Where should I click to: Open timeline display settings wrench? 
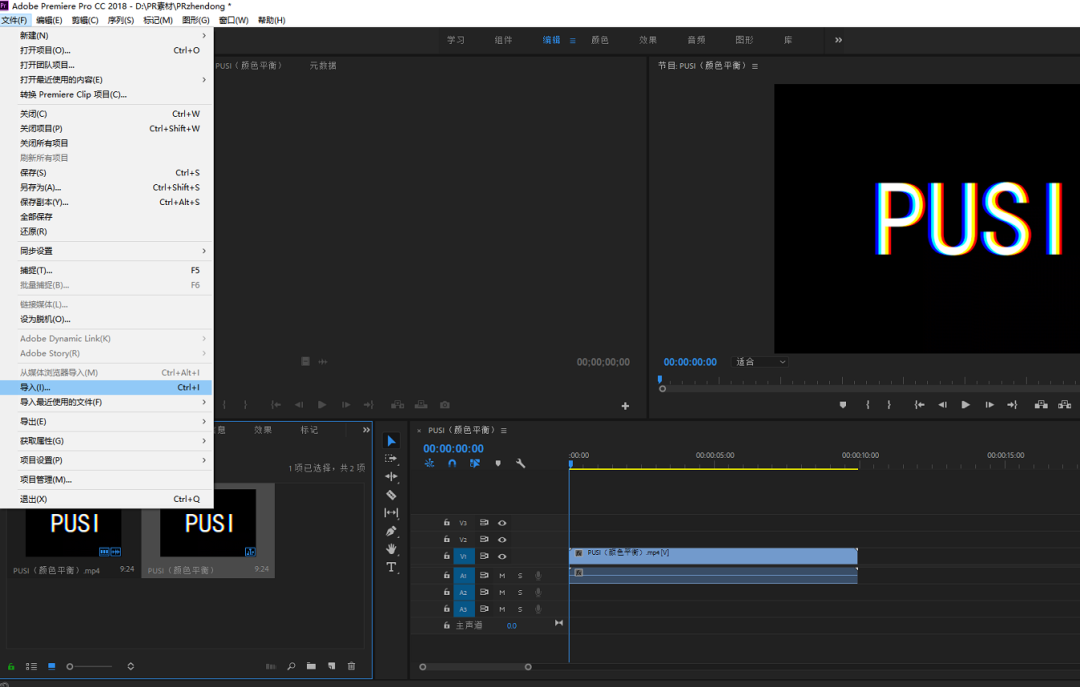(521, 464)
